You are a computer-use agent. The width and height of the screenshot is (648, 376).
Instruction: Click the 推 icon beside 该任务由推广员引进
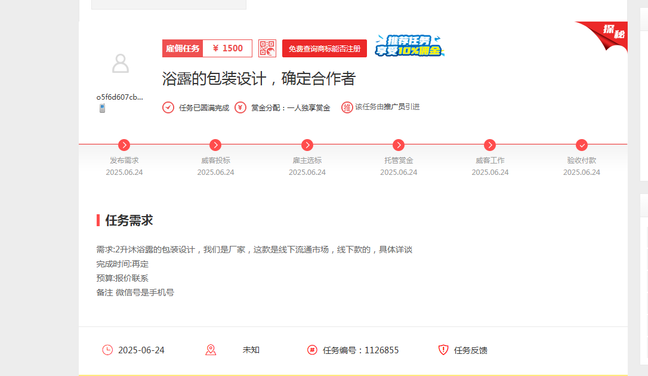tap(347, 107)
